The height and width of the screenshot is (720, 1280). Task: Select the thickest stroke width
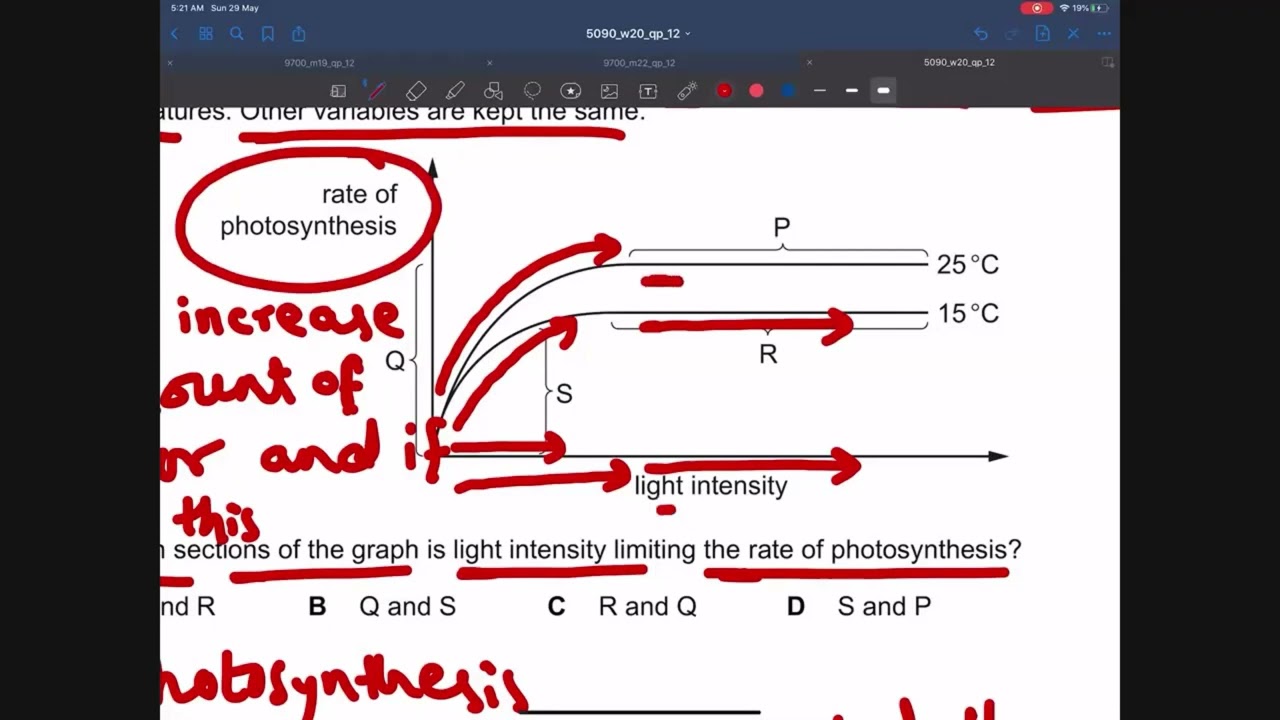(x=884, y=91)
